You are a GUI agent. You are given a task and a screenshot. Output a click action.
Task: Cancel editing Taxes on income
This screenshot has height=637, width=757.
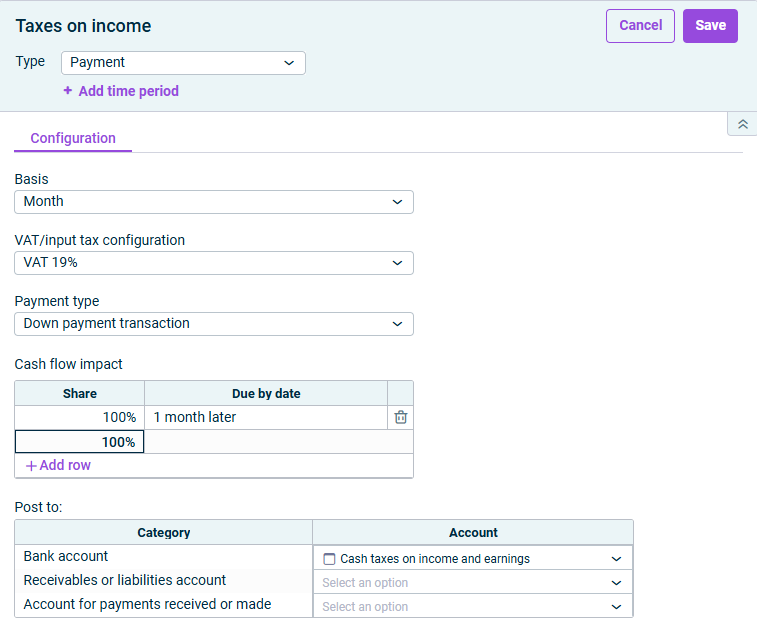640,26
